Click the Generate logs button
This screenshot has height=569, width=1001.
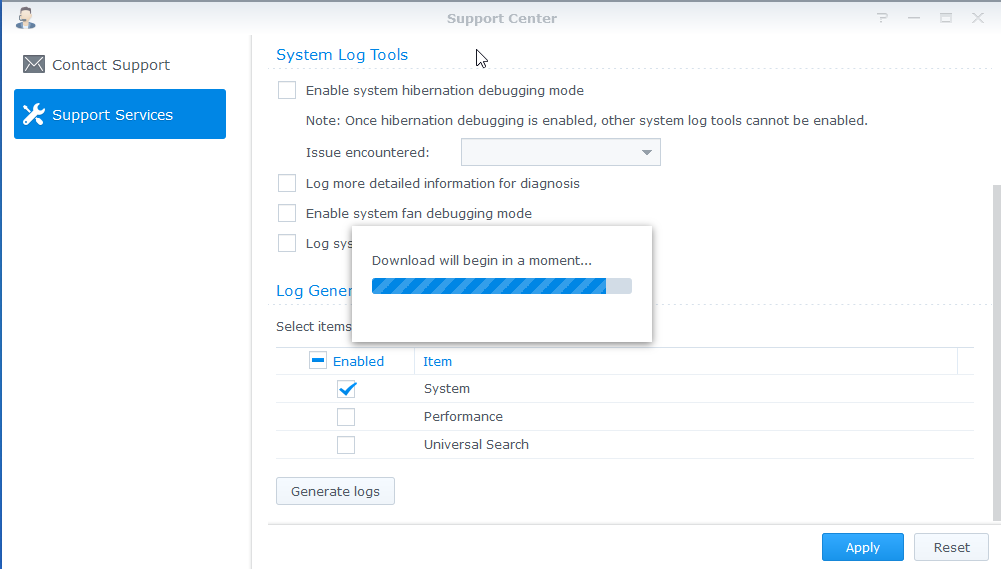335,492
